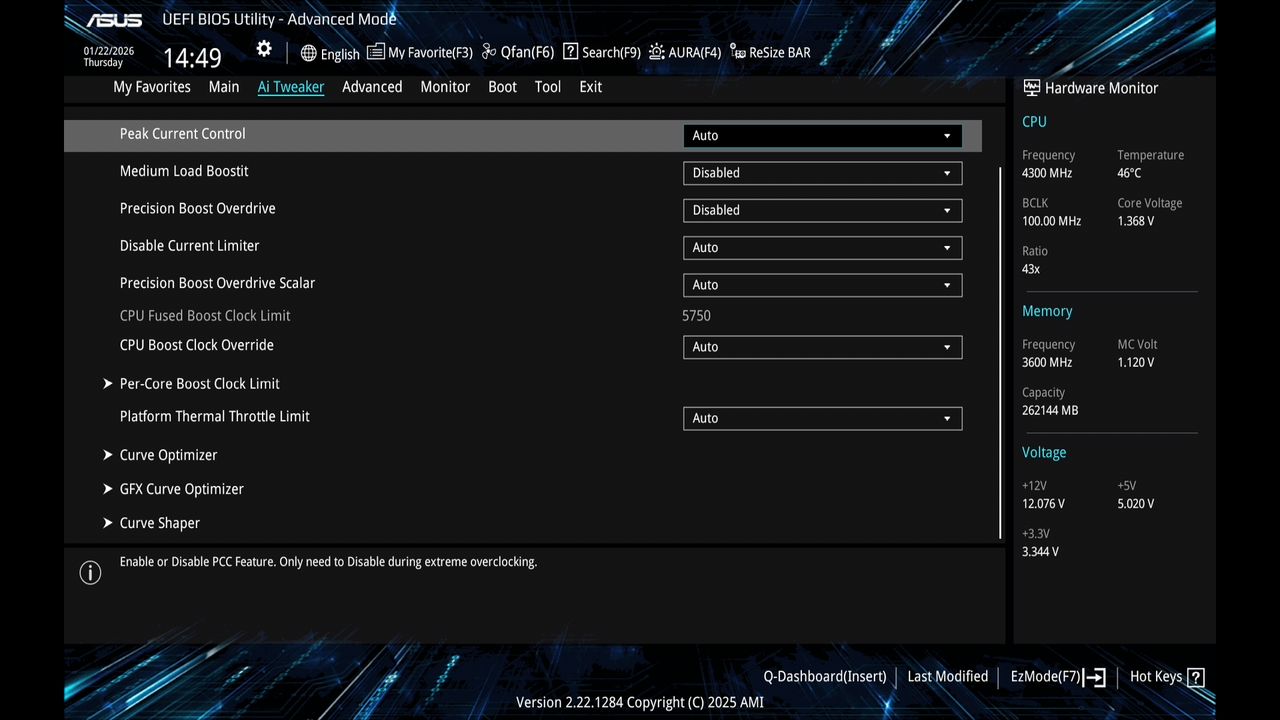Screen dimensions: 1280x720
Task: Expand the Curve Optimizer section
Action: pos(167,455)
